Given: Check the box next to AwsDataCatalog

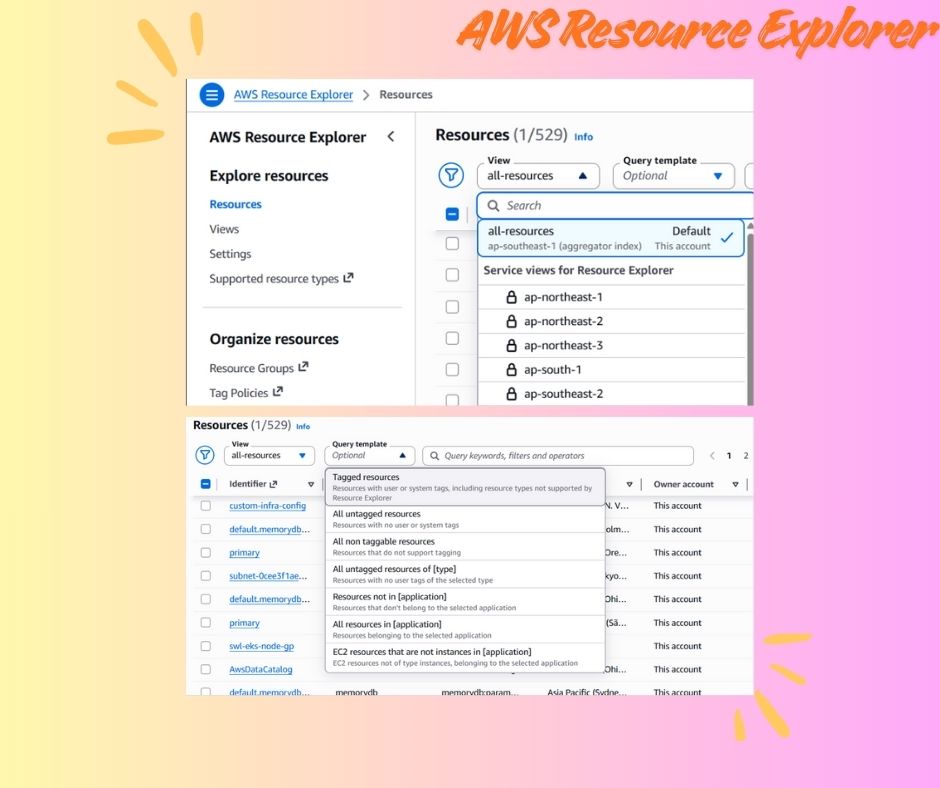Looking at the screenshot, I should (x=206, y=669).
